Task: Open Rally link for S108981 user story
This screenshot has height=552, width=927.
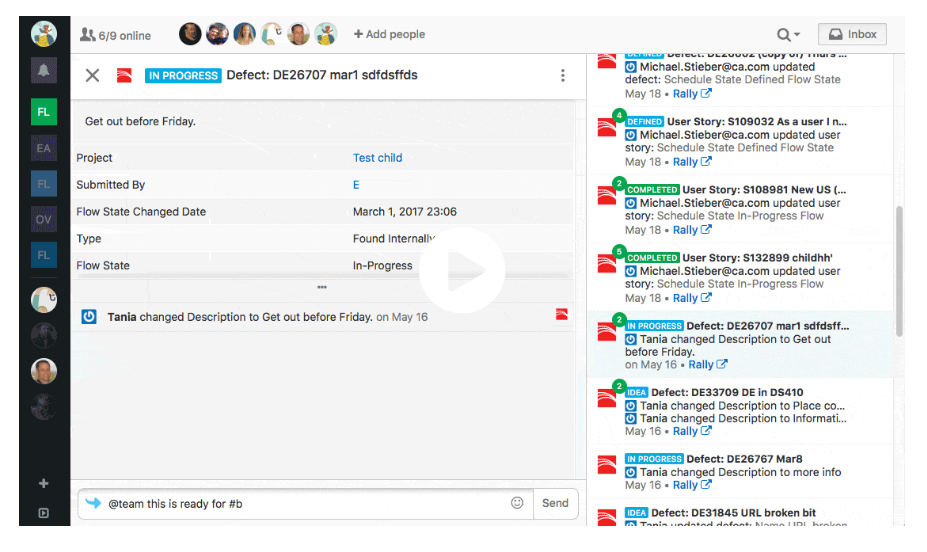Action: point(692,230)
